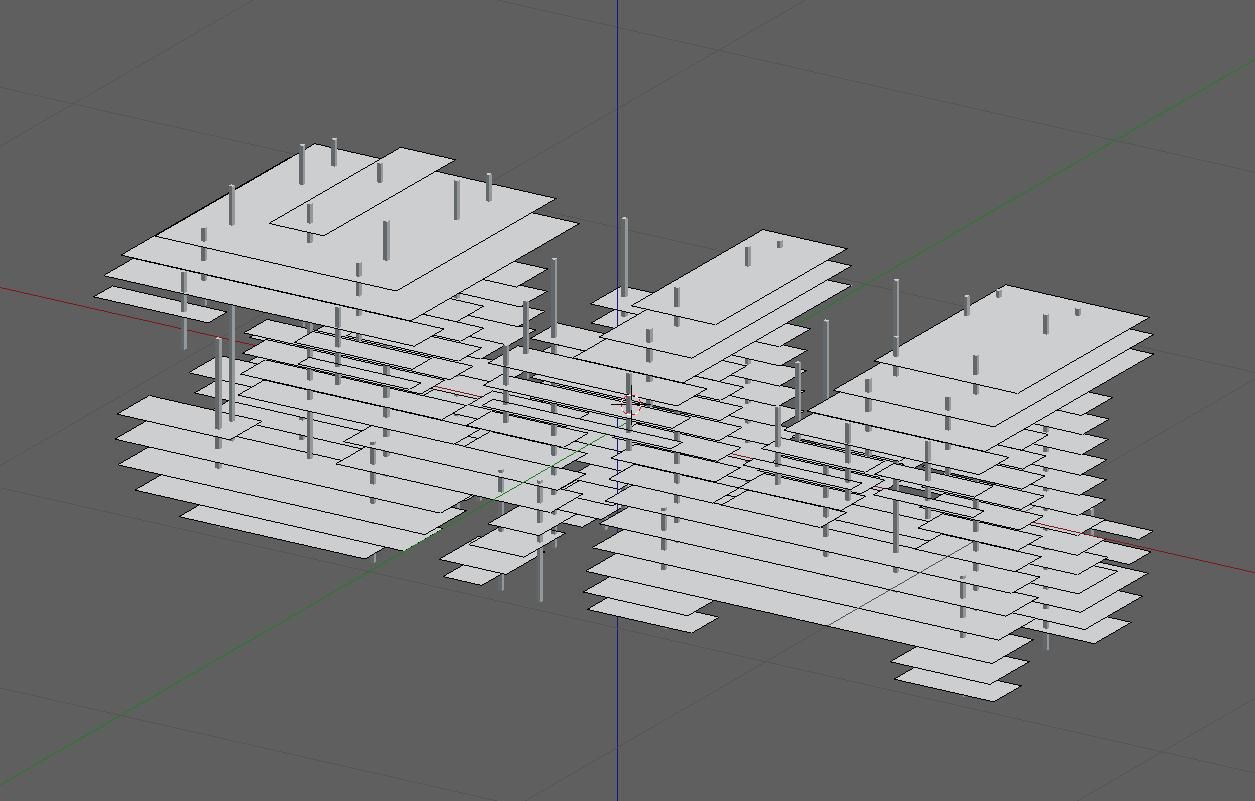Click the blue vertical Z axis line at top
This screenshot has height=801, width=1255.
click(617, 100)
